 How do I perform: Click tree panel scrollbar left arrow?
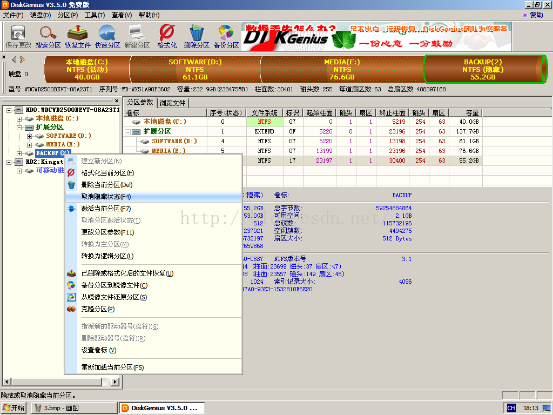tap(7, 382)
